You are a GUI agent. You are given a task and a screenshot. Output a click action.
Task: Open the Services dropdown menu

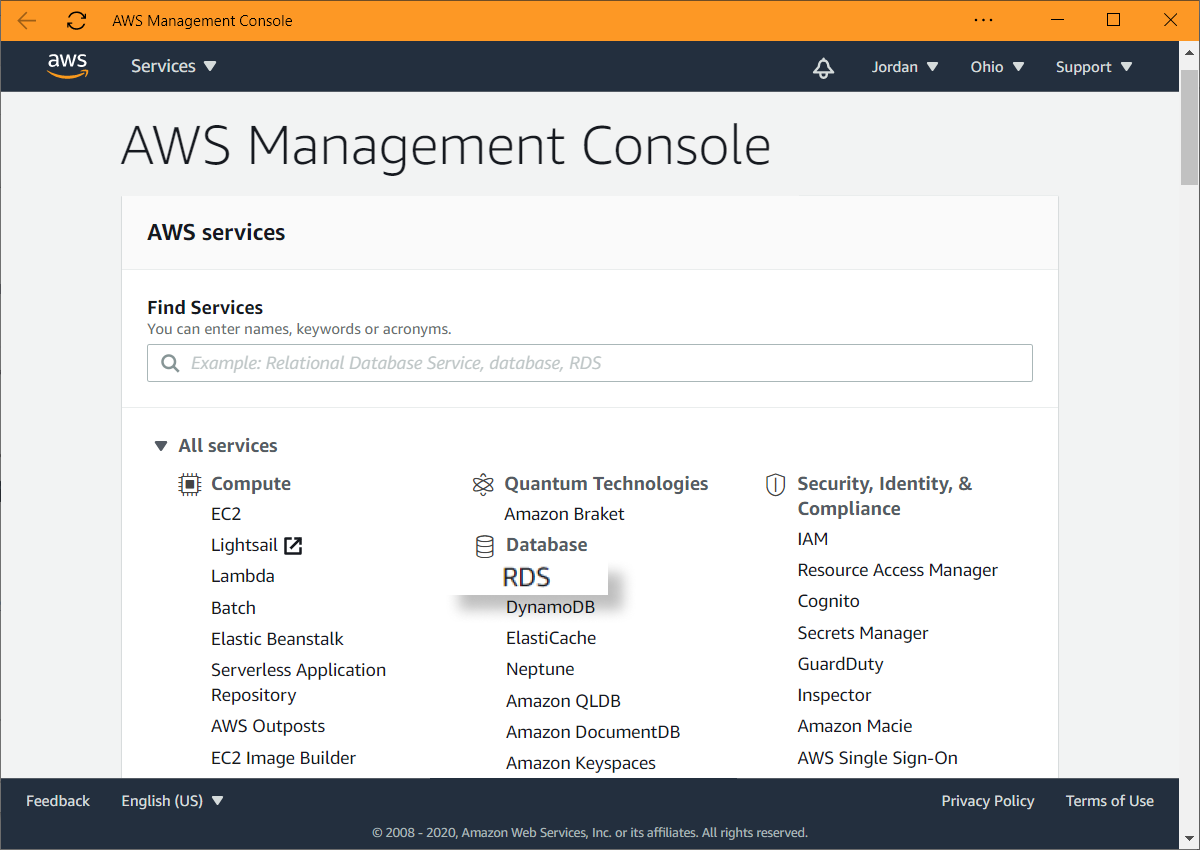(174, 67)
